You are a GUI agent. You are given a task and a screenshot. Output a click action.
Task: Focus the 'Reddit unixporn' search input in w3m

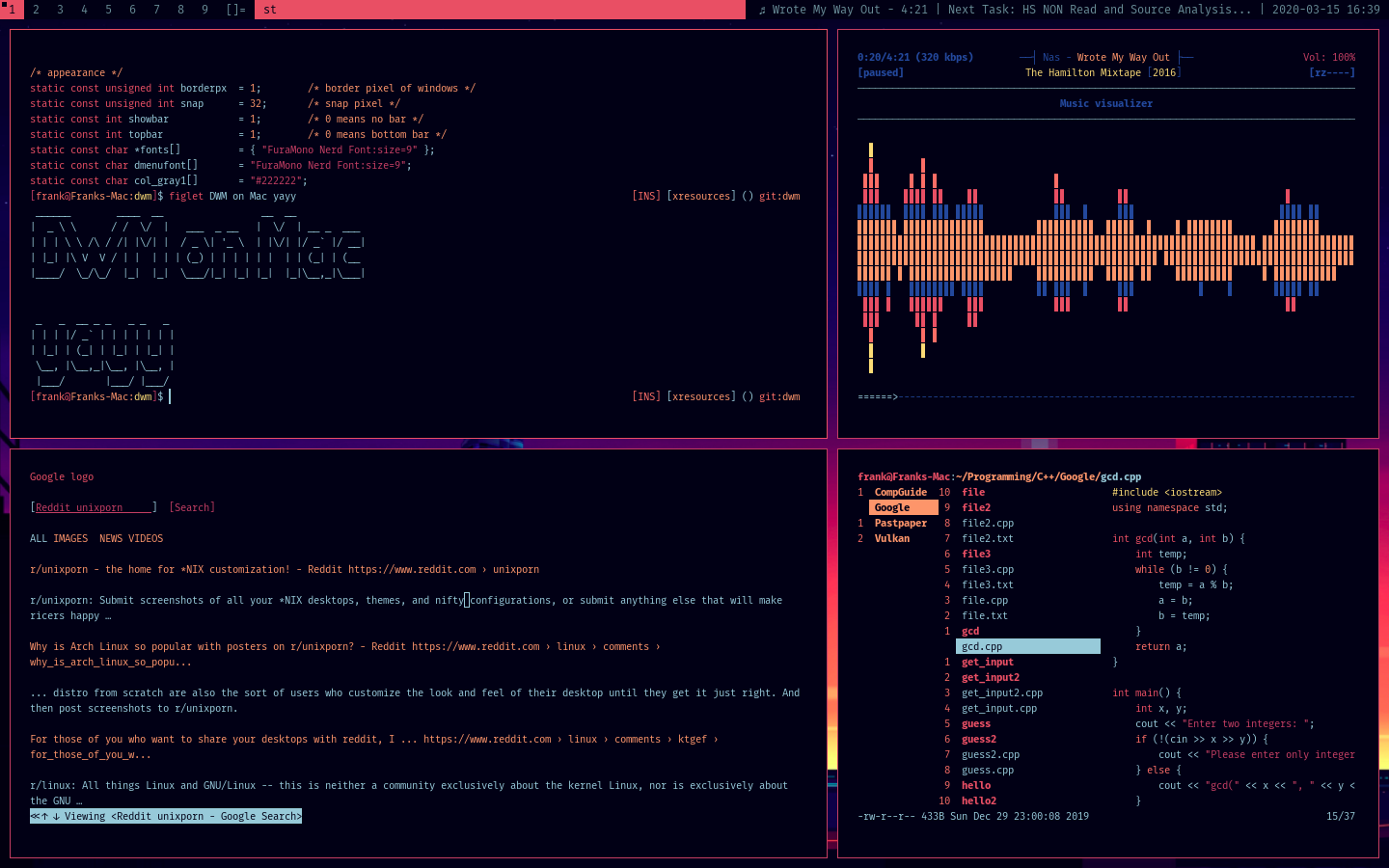(94, 507)
